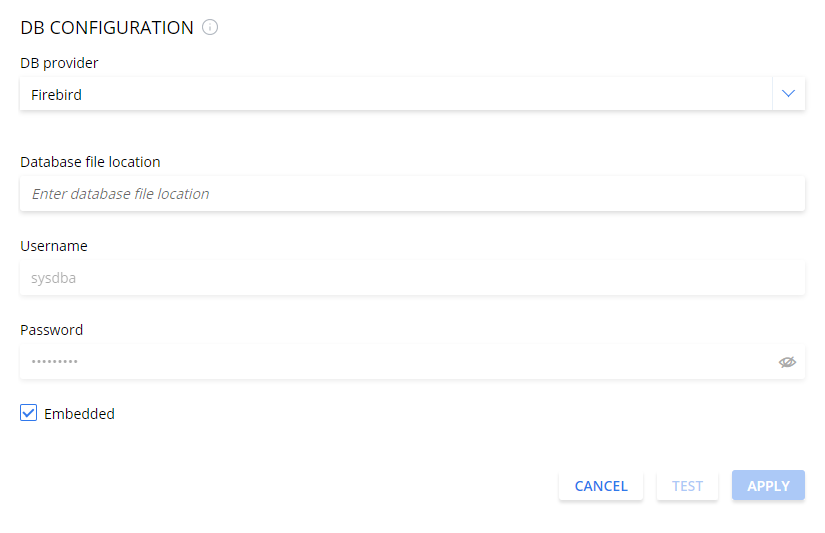825x533 pixels.
Task: Click the 'Username' field label
Action: coord(54,246)
